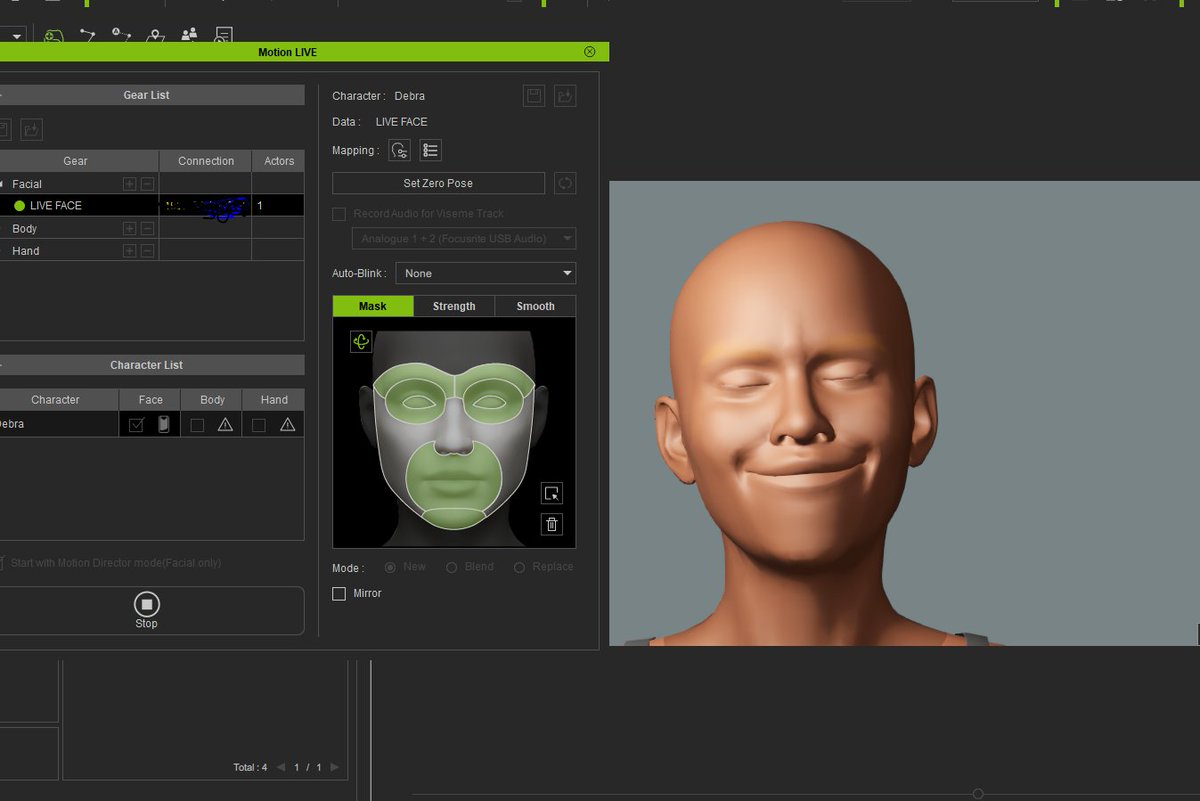Image resolution: width=1200 pixels, height=801 pixels.
Task: Switch to the Smooth tab
Action: 535,306
